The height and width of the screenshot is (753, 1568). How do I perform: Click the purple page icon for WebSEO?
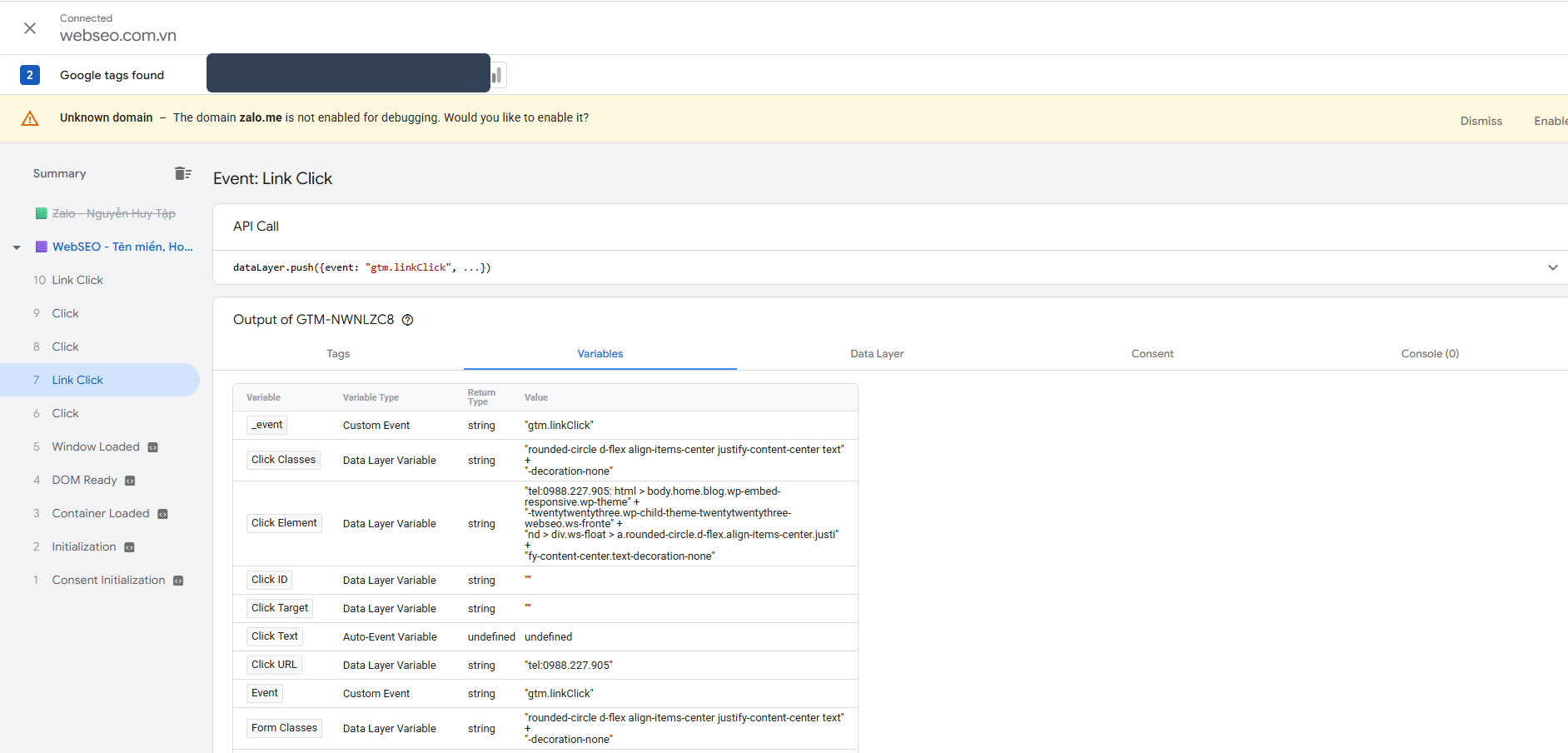[41, 247]
